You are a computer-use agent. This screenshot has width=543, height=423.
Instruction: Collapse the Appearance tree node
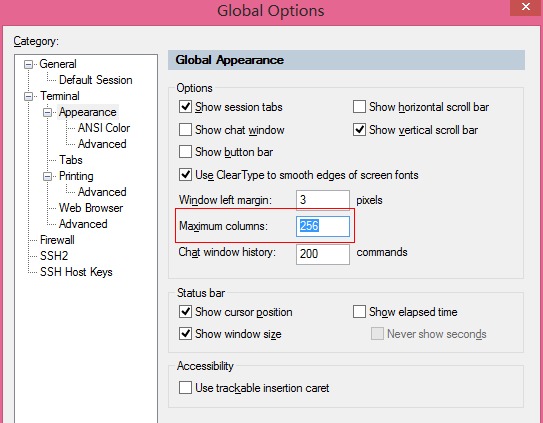[47, 113]
